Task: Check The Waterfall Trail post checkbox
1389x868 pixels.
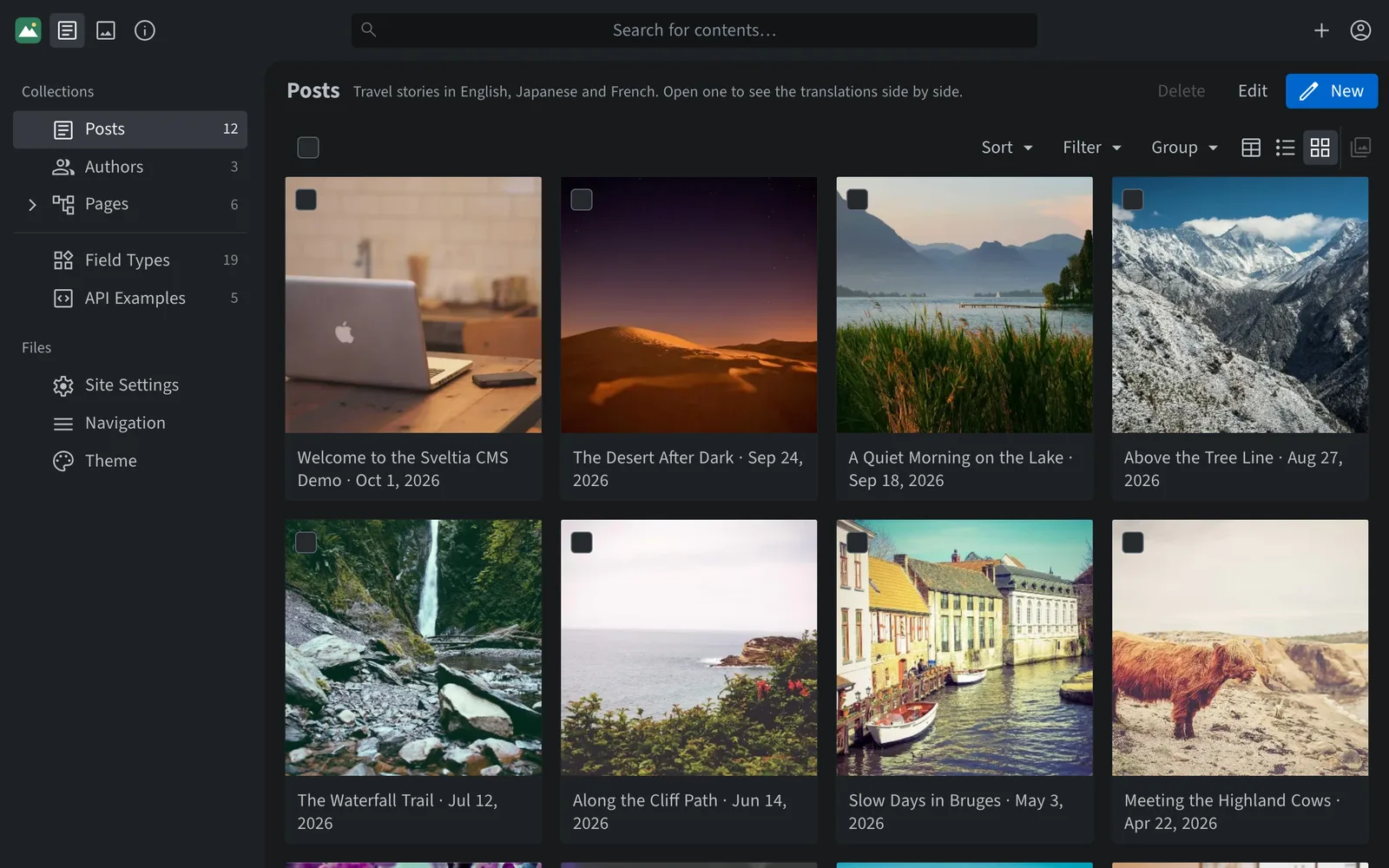Action: pos(306,542)
